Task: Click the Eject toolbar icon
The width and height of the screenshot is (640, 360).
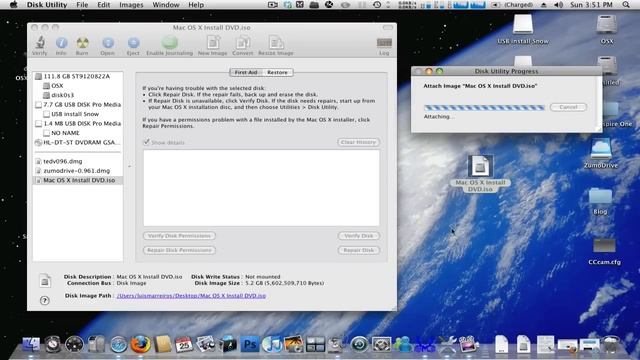Action: pos(133,45)
